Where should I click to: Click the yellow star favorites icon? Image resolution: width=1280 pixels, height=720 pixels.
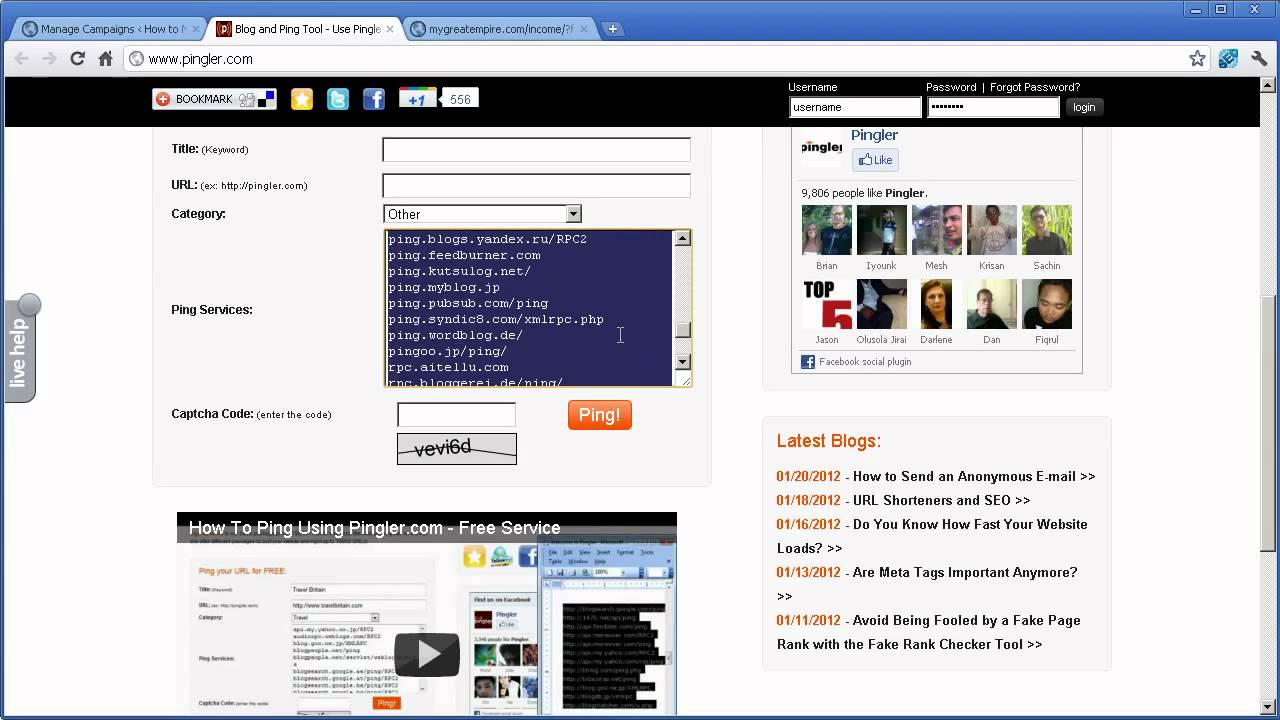coord(302,99)
